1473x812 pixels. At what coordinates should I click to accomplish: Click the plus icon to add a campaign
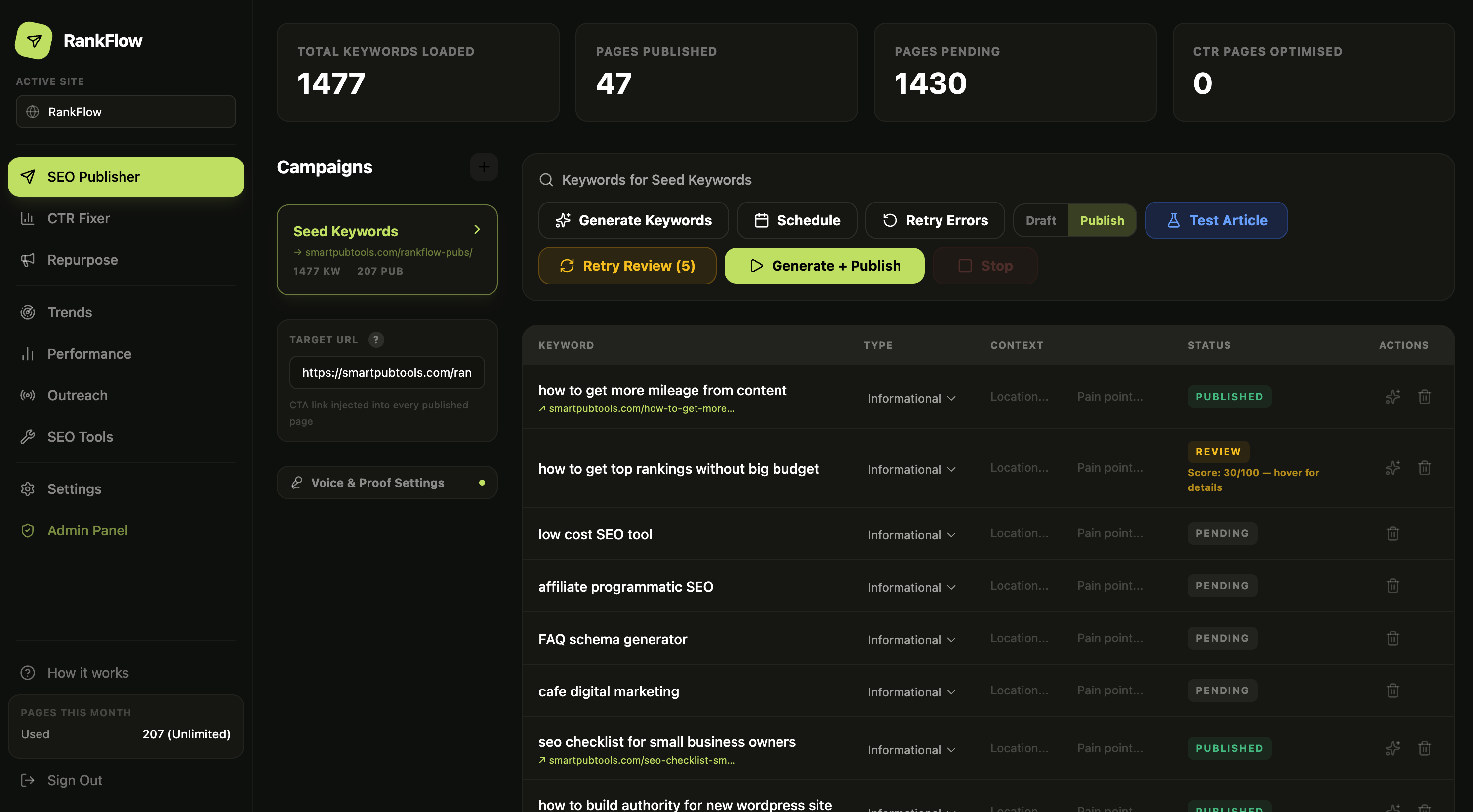483,167
